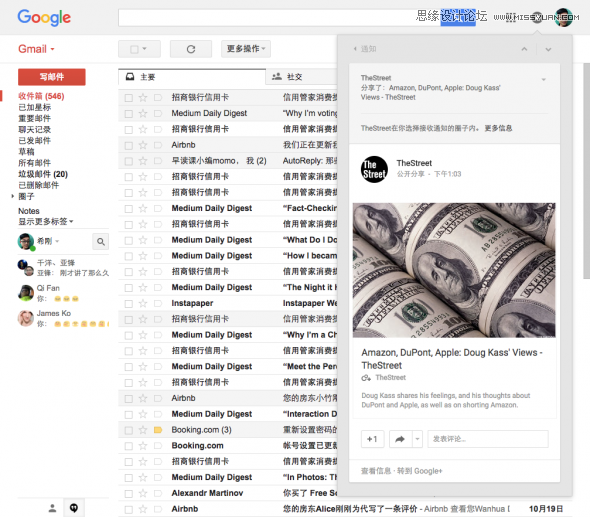The image size is (590, 517).
Task: Click the profile avatar at top right
Action: (x=564, y=18)
